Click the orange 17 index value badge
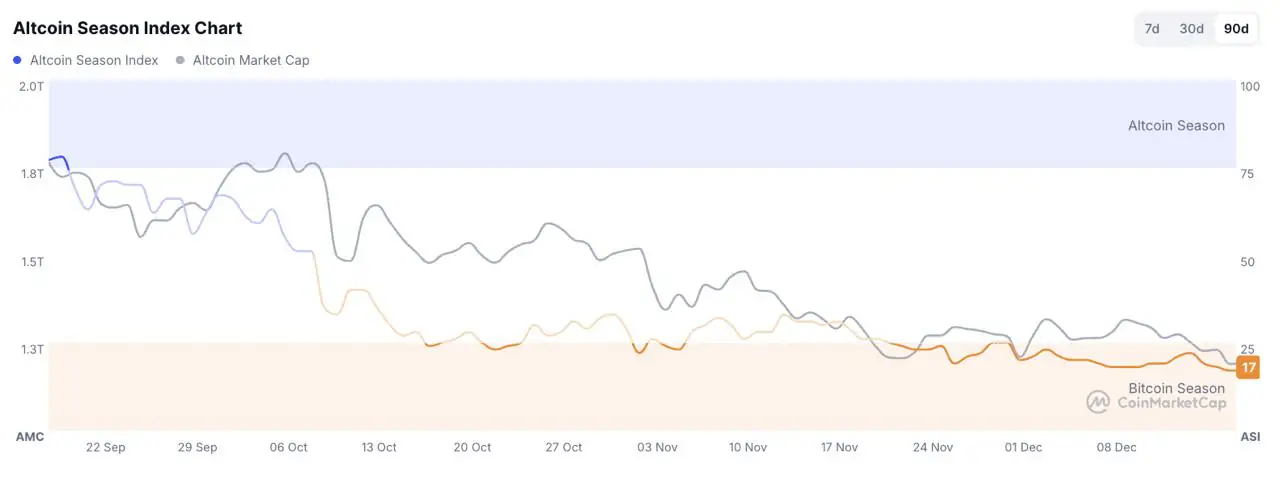Screen dimensions: 1280x479 (x=1248, y=368)
